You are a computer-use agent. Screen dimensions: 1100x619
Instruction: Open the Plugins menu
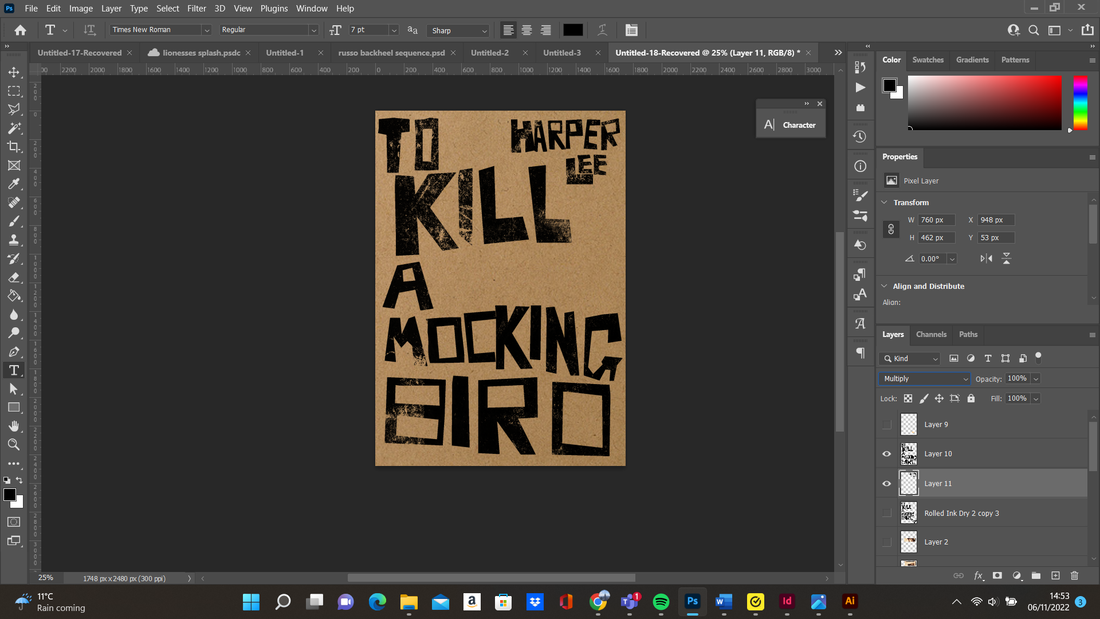coord(274,8)
